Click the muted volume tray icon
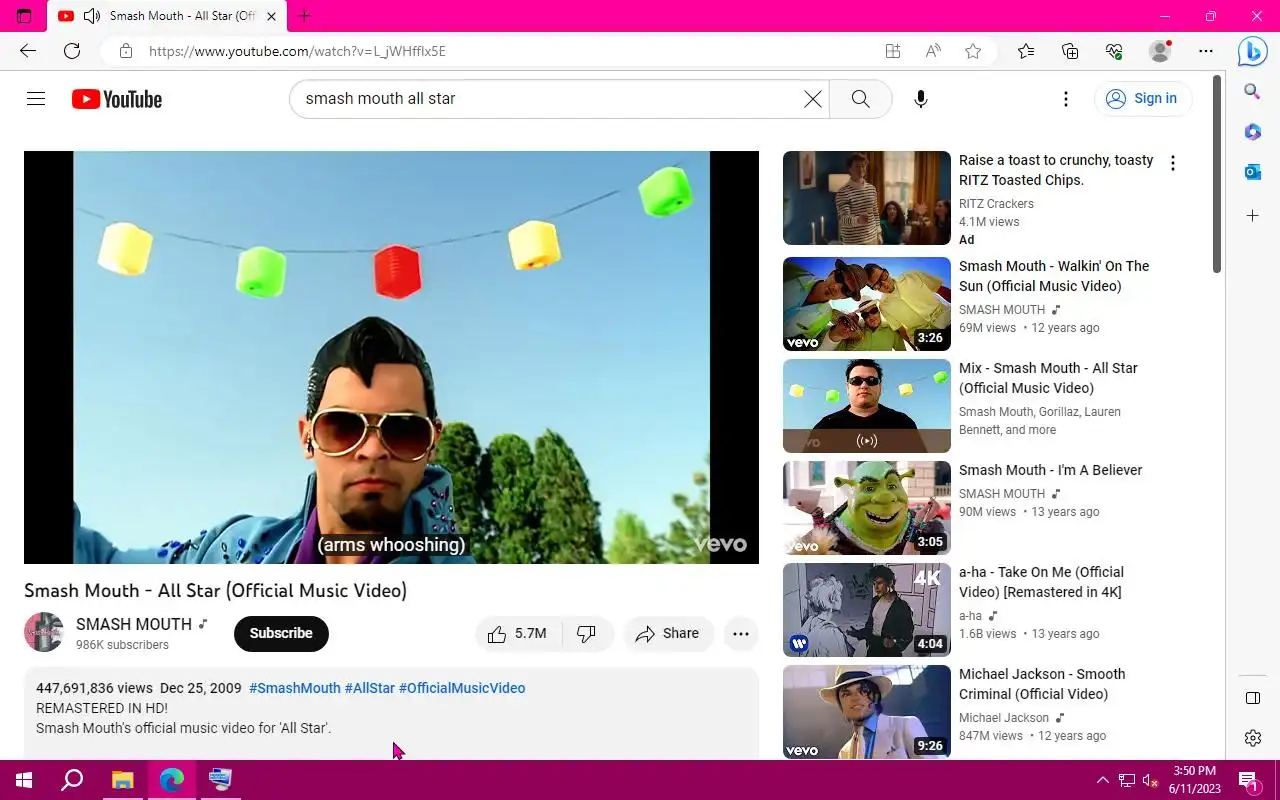1280x800 pixels. click(1150, 780)
